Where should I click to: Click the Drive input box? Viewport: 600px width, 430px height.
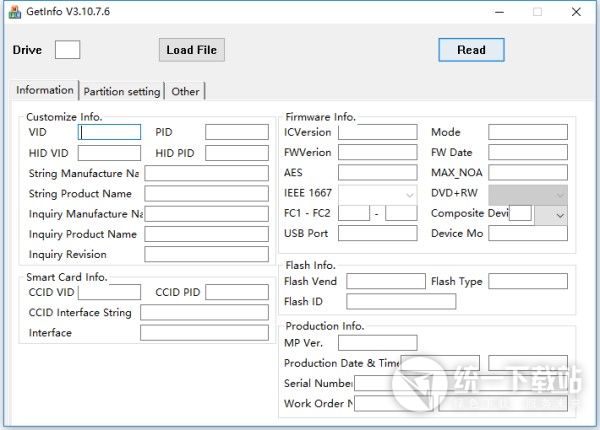tap(67, 50)
